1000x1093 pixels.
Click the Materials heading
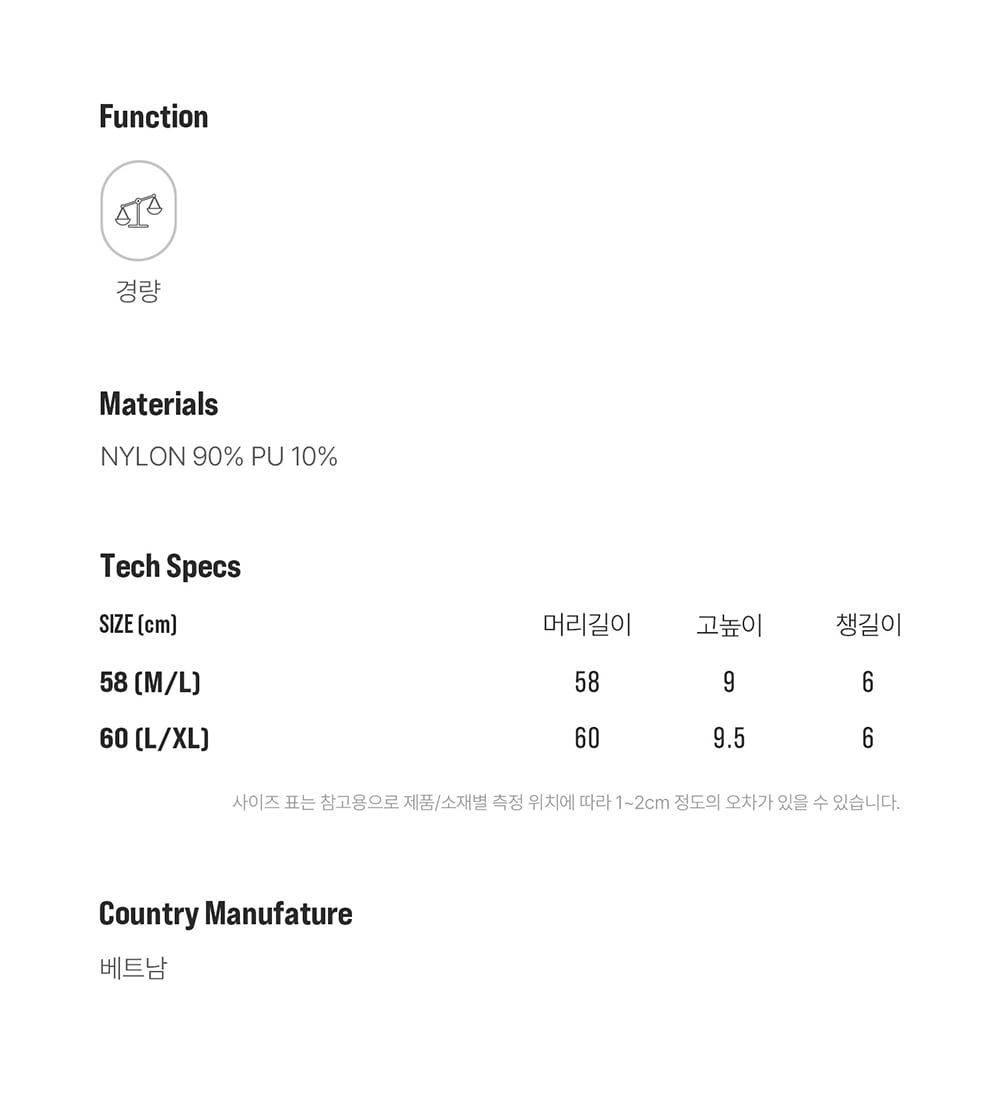[x=159, y=404]
